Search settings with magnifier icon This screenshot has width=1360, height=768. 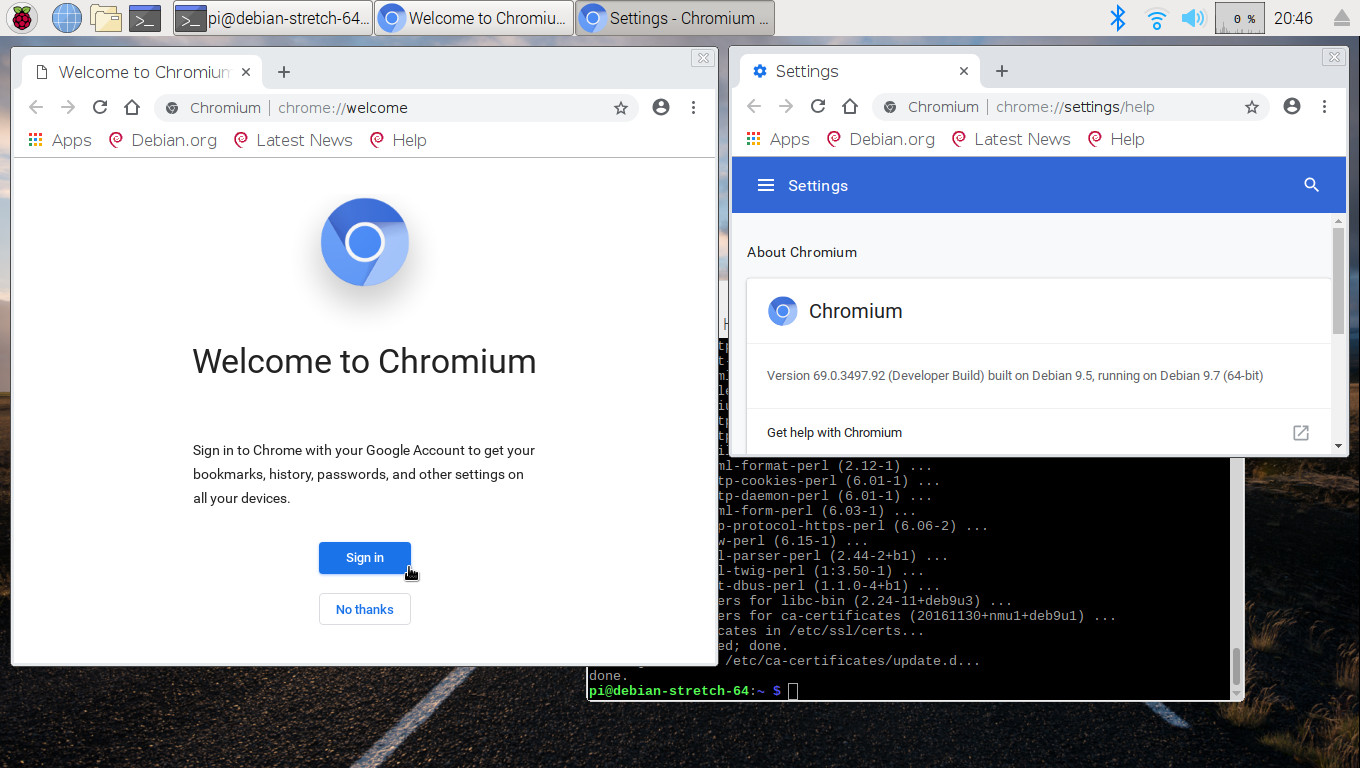coord(1312,185)
